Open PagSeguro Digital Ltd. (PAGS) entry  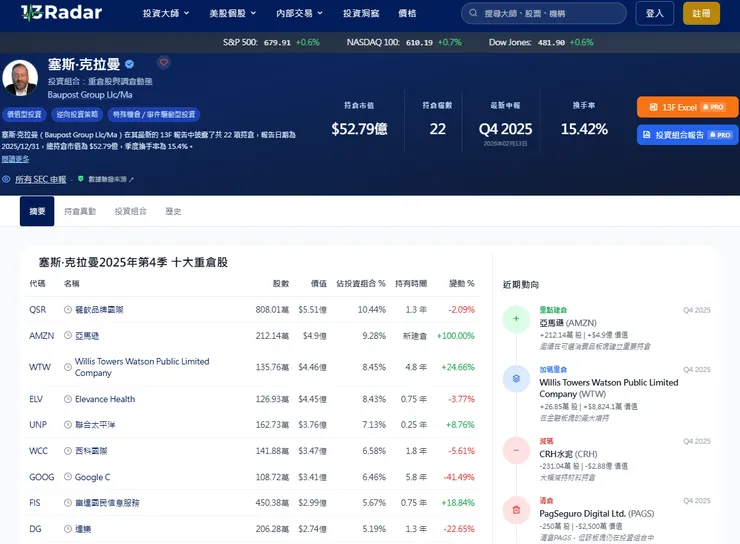(597, 513)
